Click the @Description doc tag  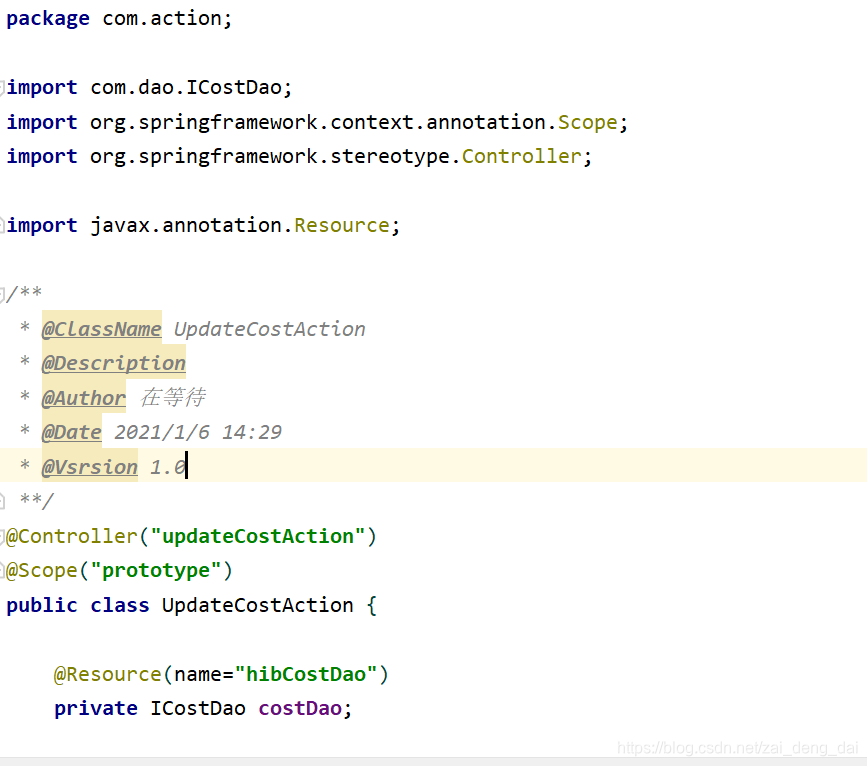(x=114, y=363)
